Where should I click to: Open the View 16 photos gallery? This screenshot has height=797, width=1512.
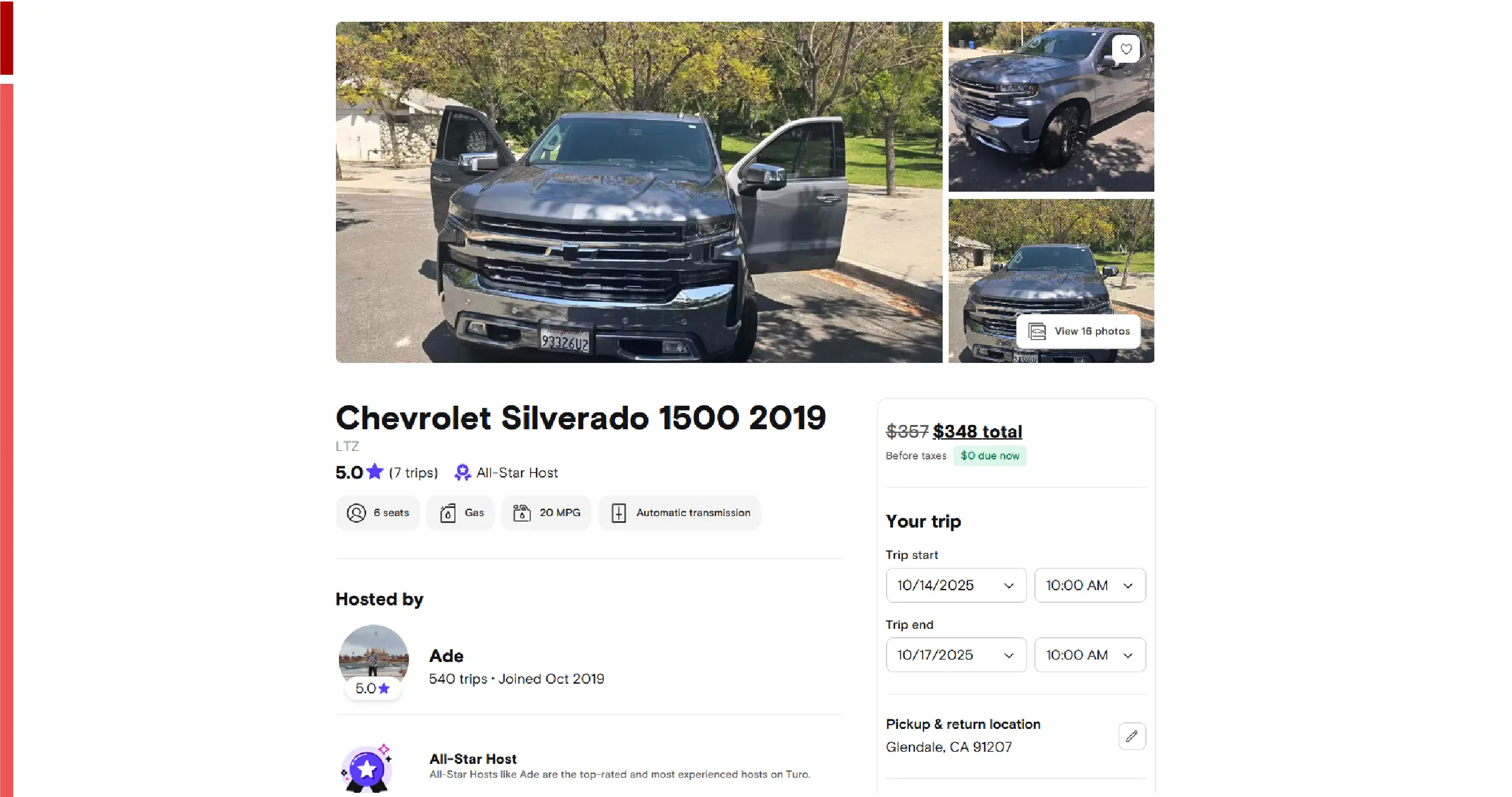(1078, 331)
